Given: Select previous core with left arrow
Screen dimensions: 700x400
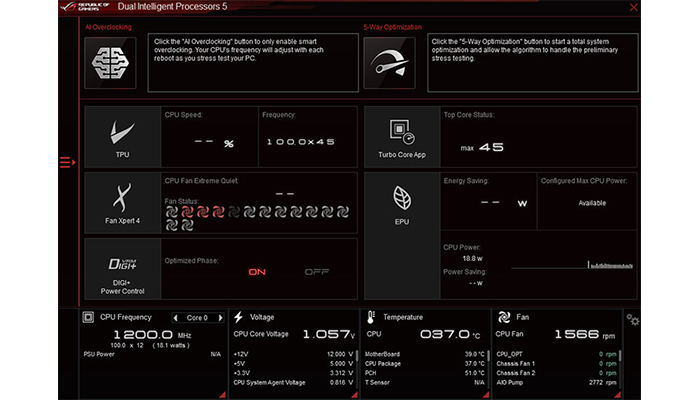Looking at the screenshot, I should (175, 318).
